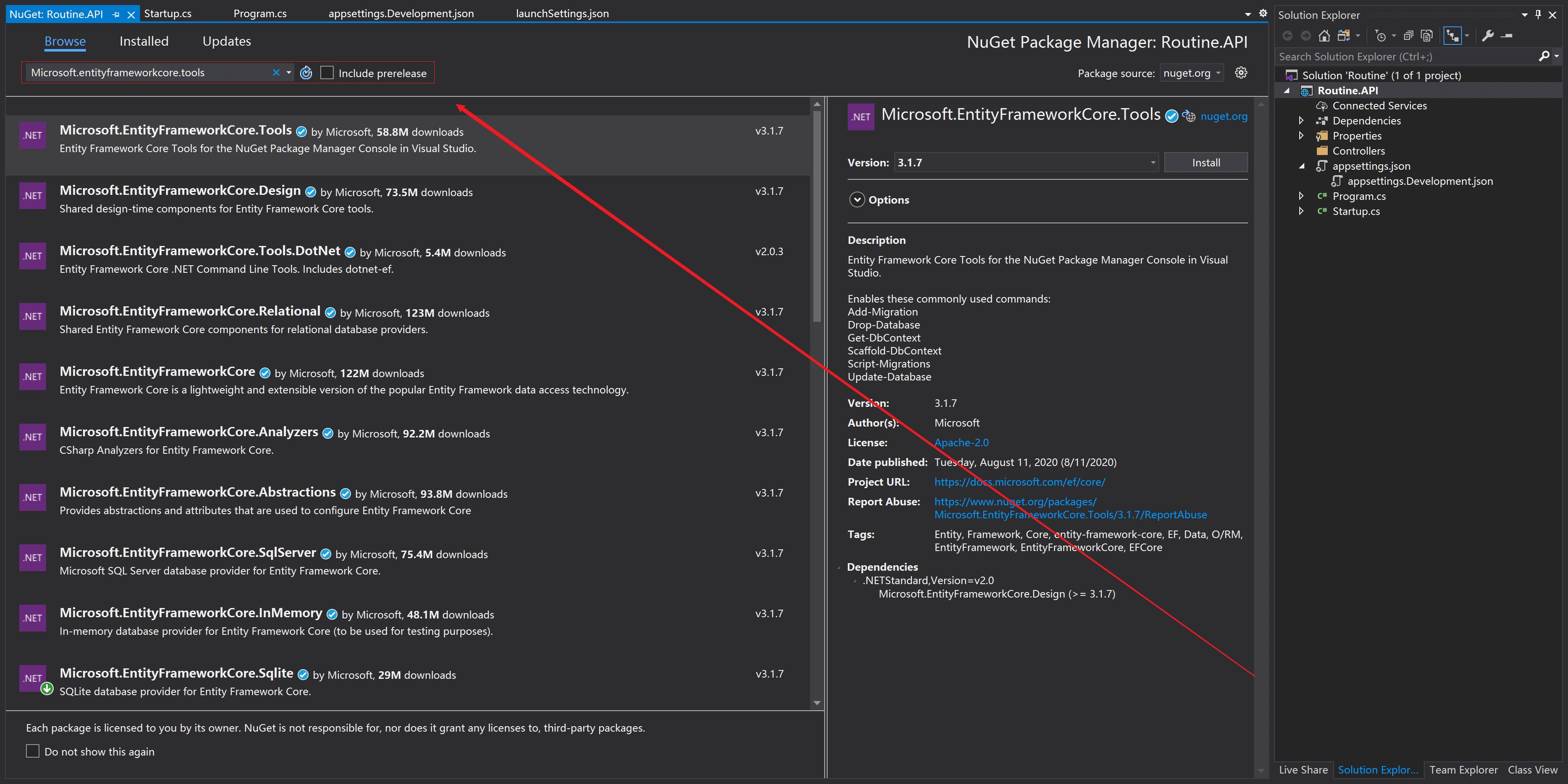Switch to the Installed tab

[144, 41]
